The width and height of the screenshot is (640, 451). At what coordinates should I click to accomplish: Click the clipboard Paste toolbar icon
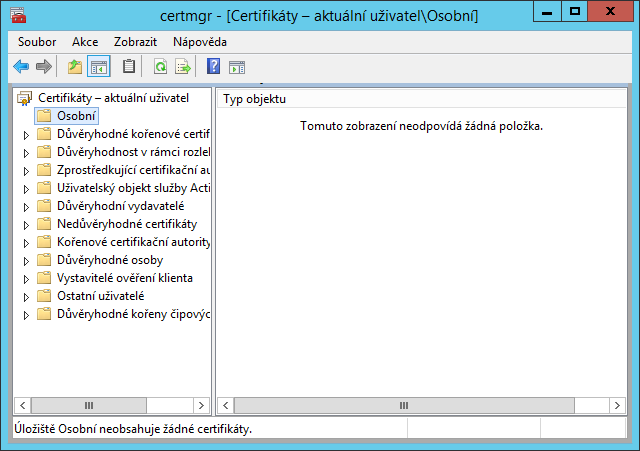[129, 67]
